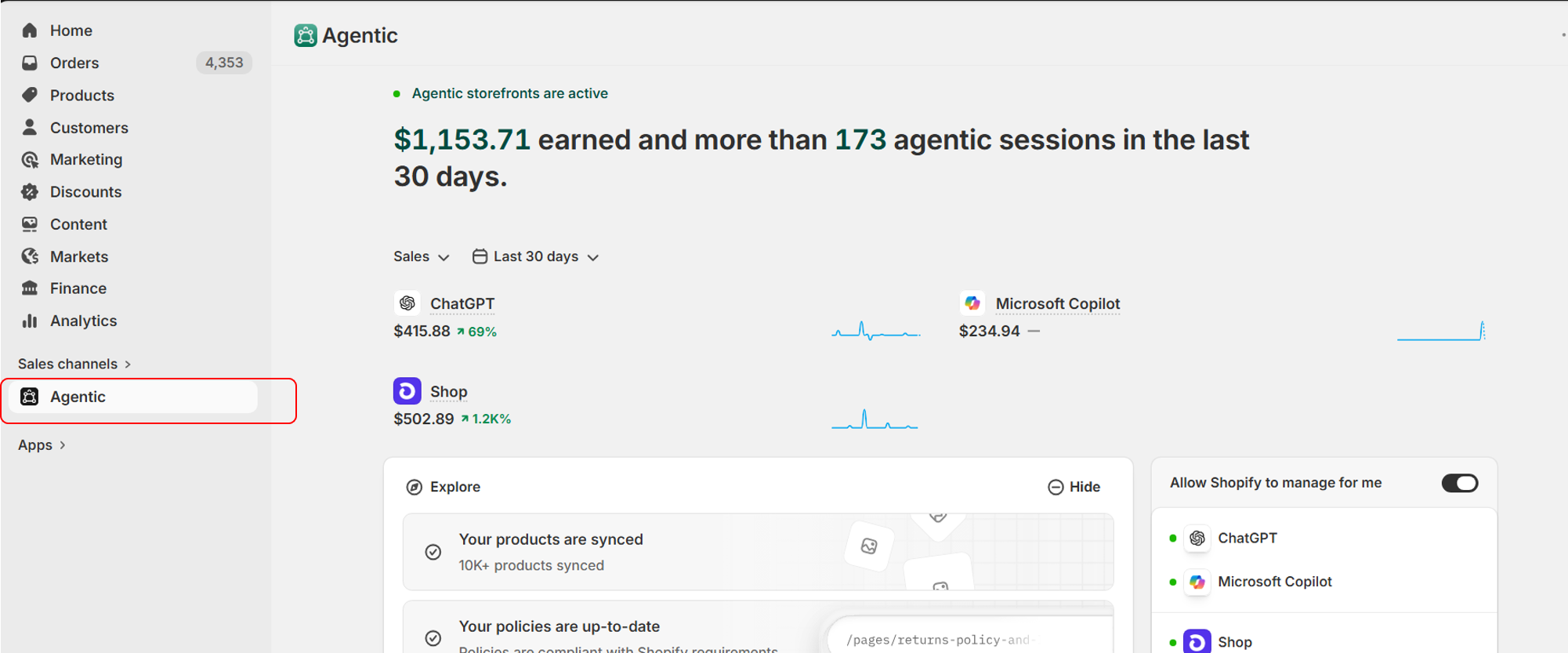The image size is (1568, 653).
Task: Click the 69% ChatGPT growth indicator
Action: pyautogui.click(x=476, y=332)
